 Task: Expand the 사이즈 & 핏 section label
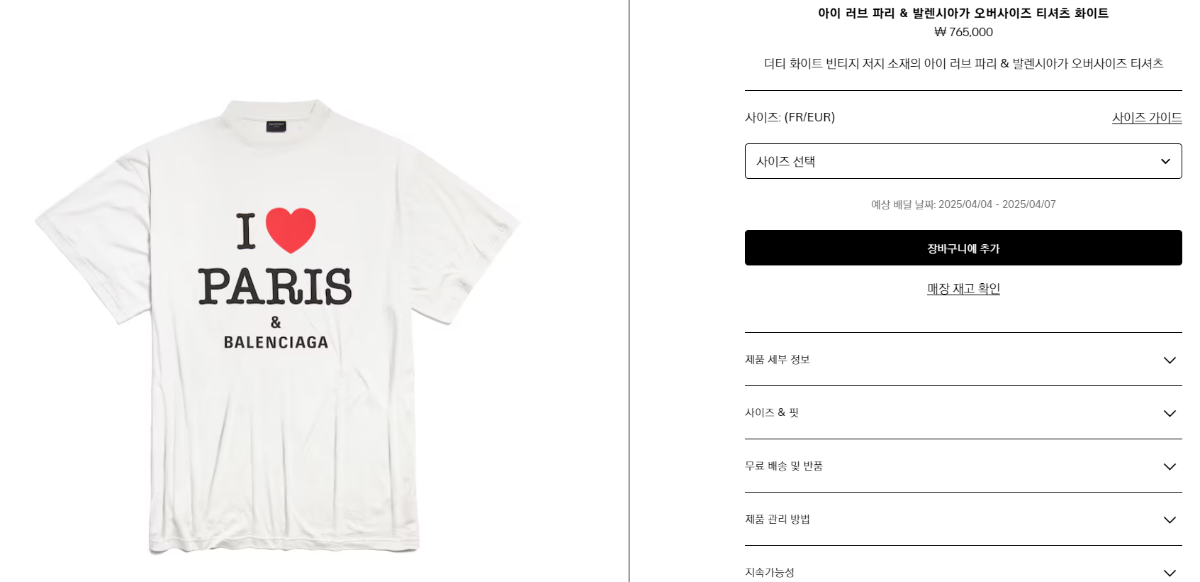pos(772,413)
